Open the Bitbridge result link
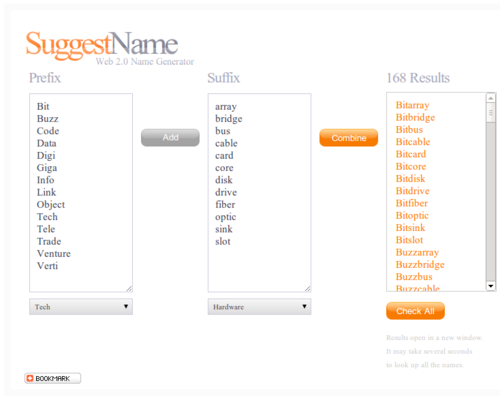 (415, 117)
